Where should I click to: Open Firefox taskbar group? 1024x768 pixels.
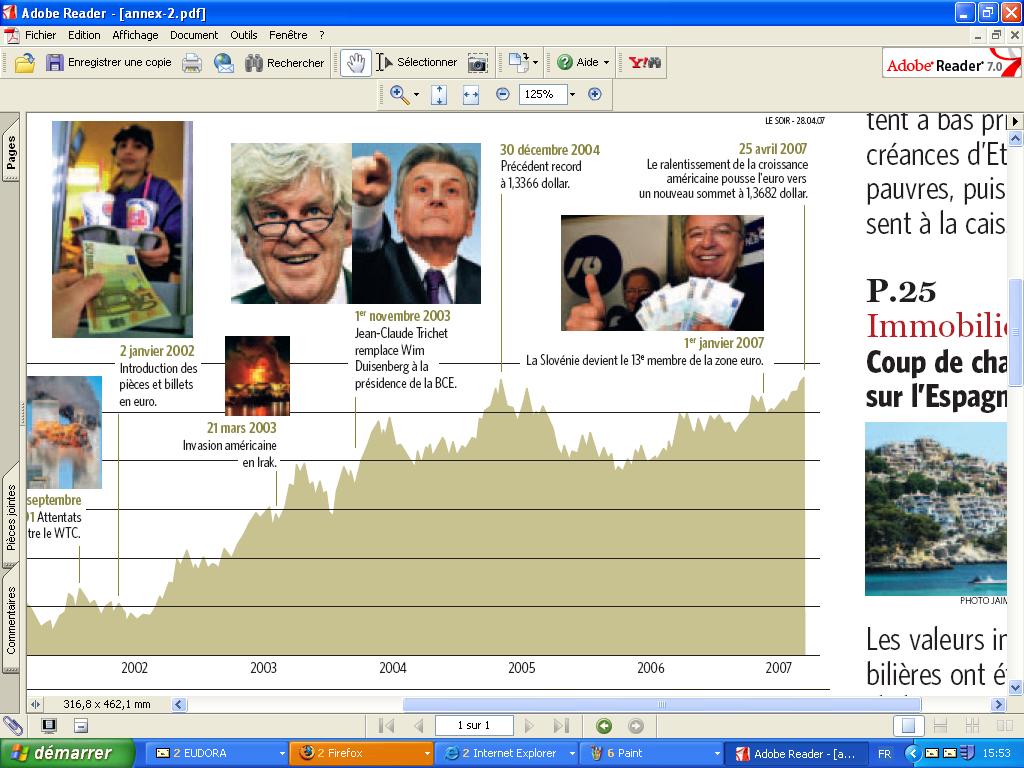coord(362,753)
